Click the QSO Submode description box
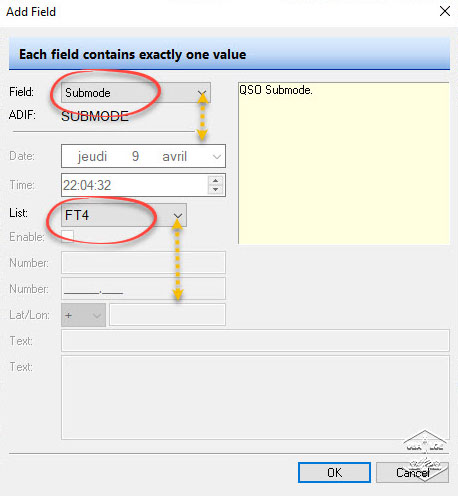The width and height of the screenshot is (458, 496). tap(344, 163)
